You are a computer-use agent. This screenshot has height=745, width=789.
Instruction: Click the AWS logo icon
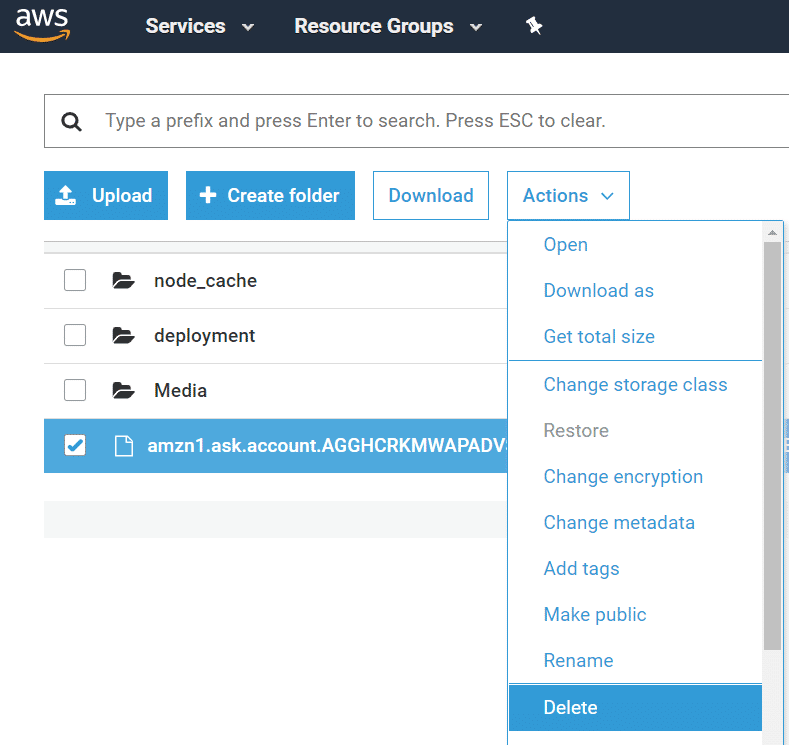(x=41, y=24)
